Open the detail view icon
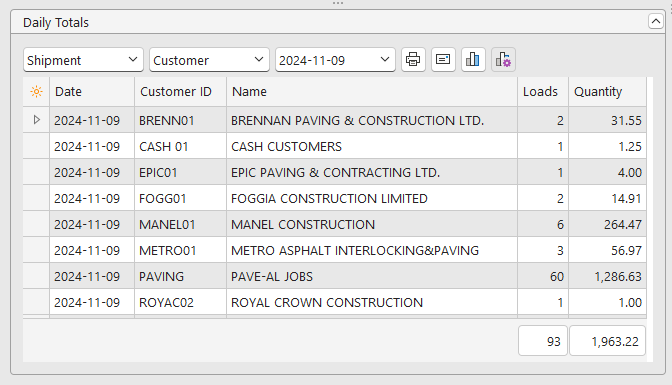 click(443, 59)
